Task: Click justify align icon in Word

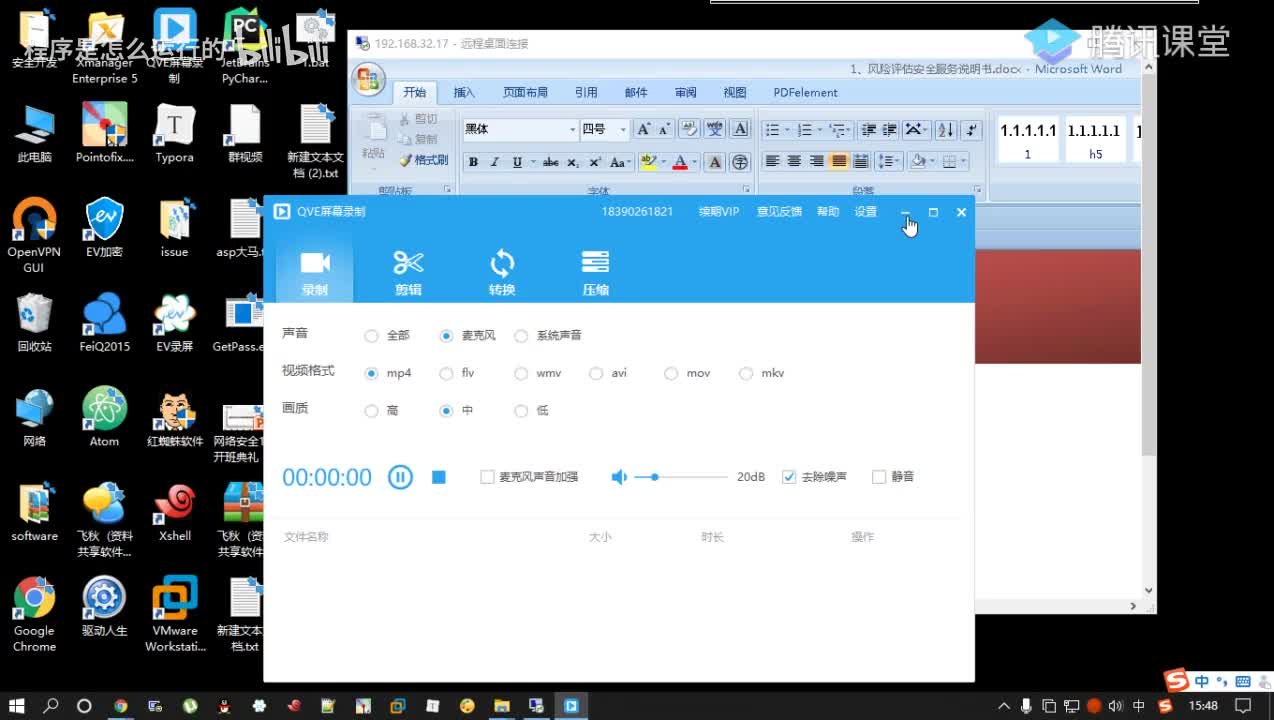Action: [x=839, y=161]
